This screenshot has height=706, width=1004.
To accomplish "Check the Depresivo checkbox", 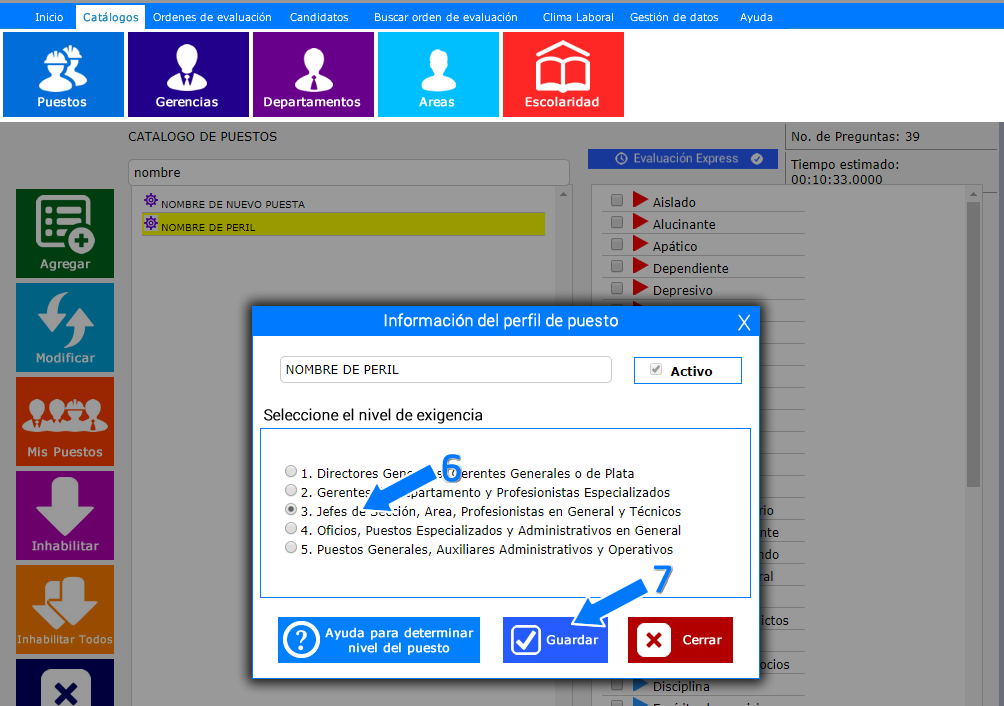I will pos(617,288).
